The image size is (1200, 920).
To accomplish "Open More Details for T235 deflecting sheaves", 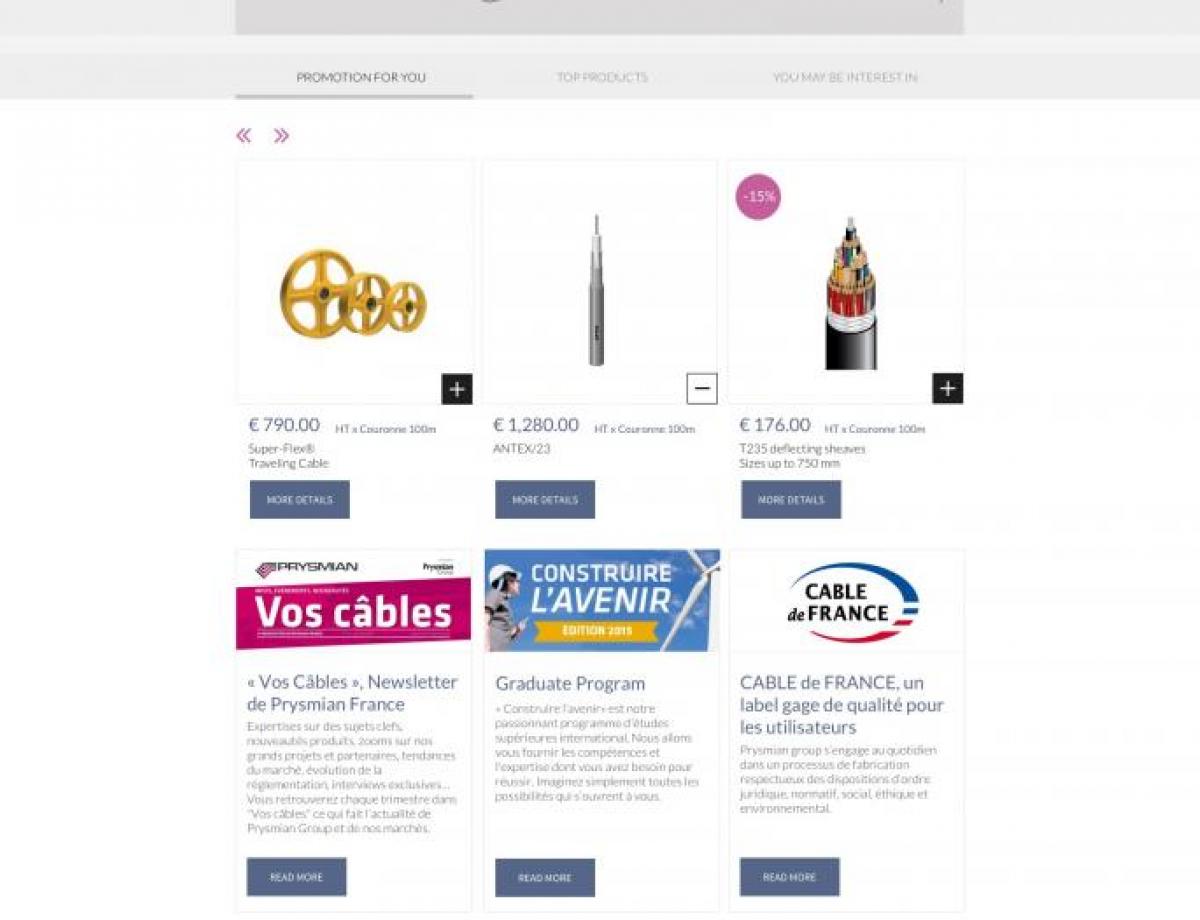I will [791, 499].
